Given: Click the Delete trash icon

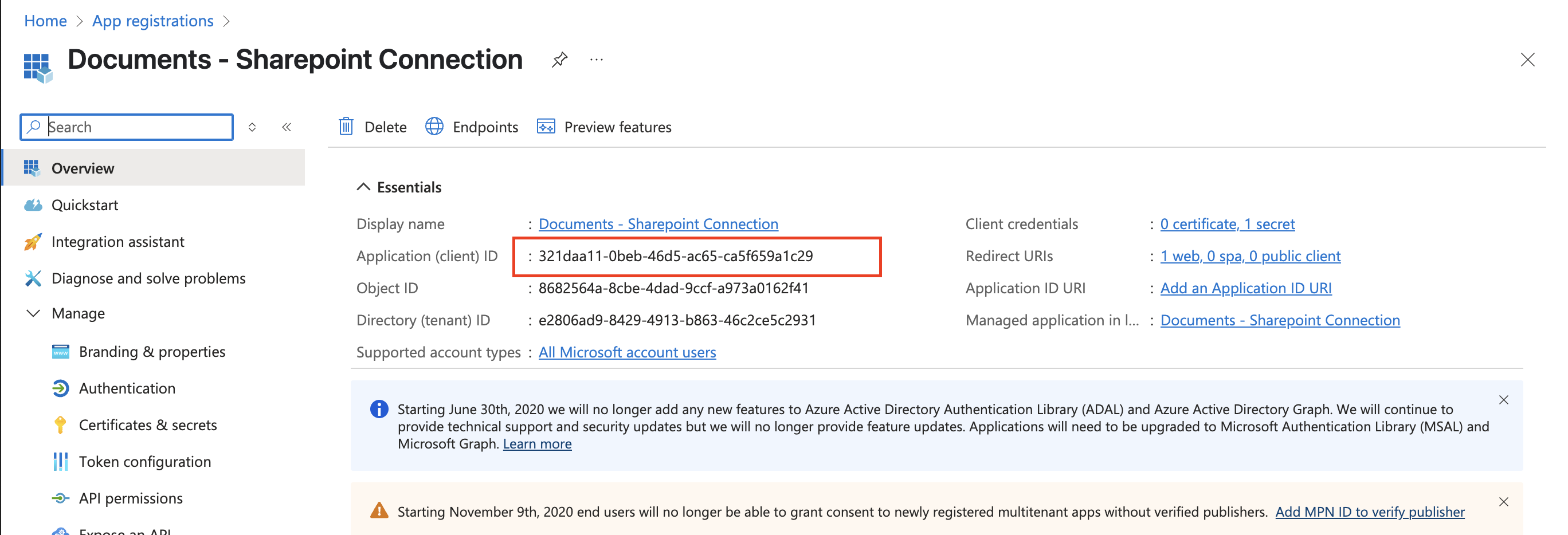Looking at the screenshot, I should [346, 127].
